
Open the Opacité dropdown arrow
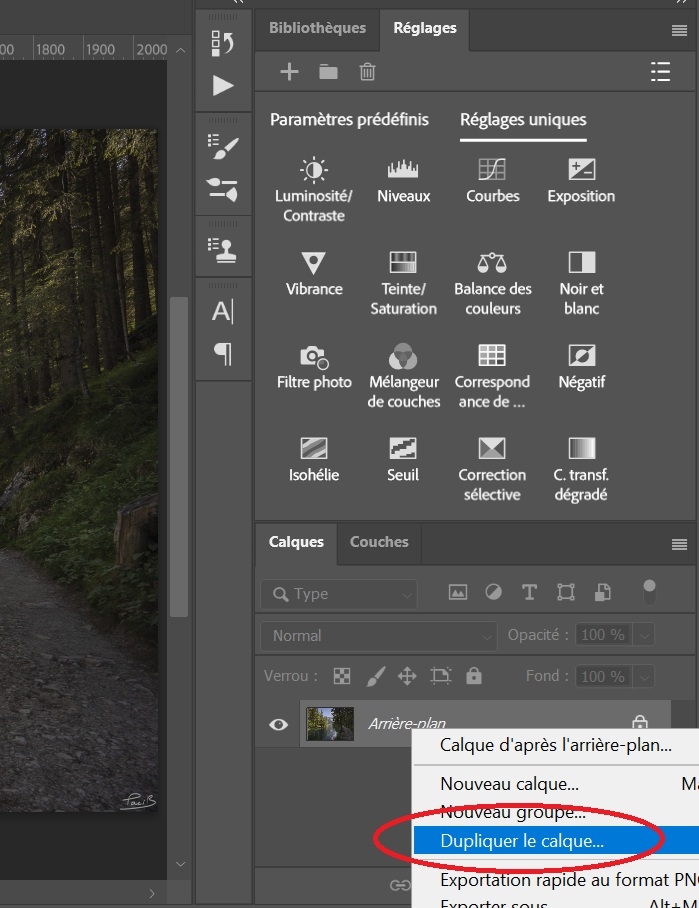pos(644,635)
